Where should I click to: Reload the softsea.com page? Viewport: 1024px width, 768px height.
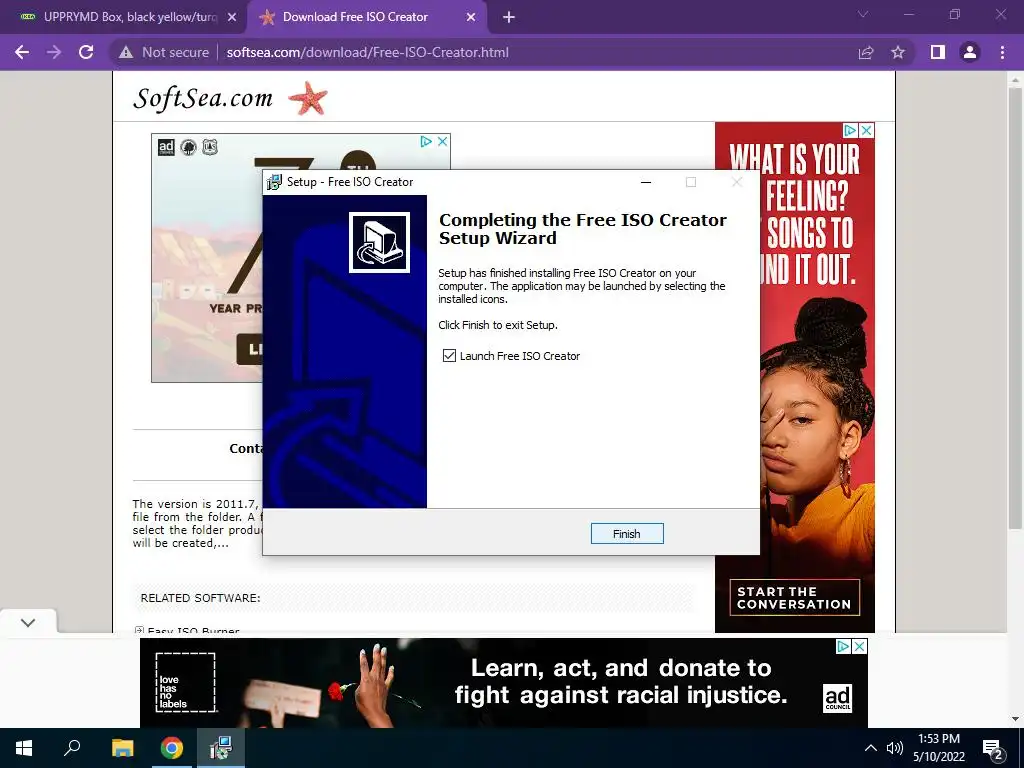[x=86, y=52]
